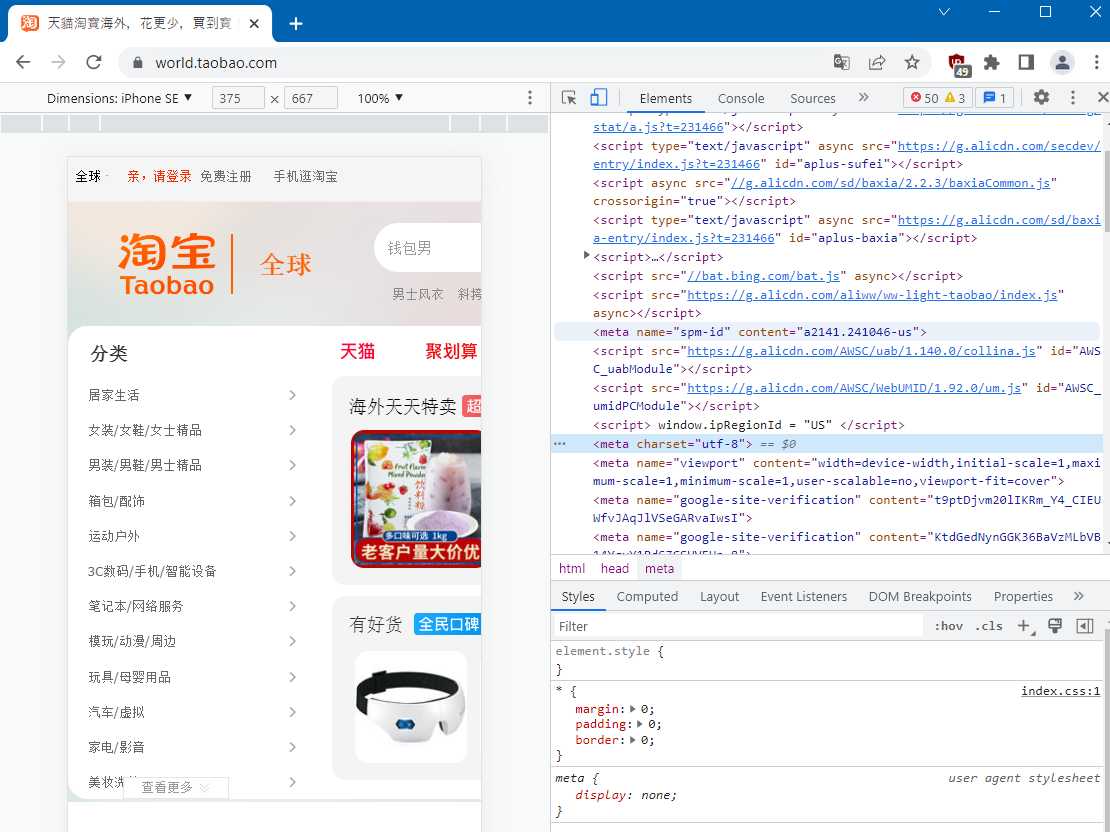Click the 手机逛淘宝 link

pyautogui.click(x=305, y=176)
